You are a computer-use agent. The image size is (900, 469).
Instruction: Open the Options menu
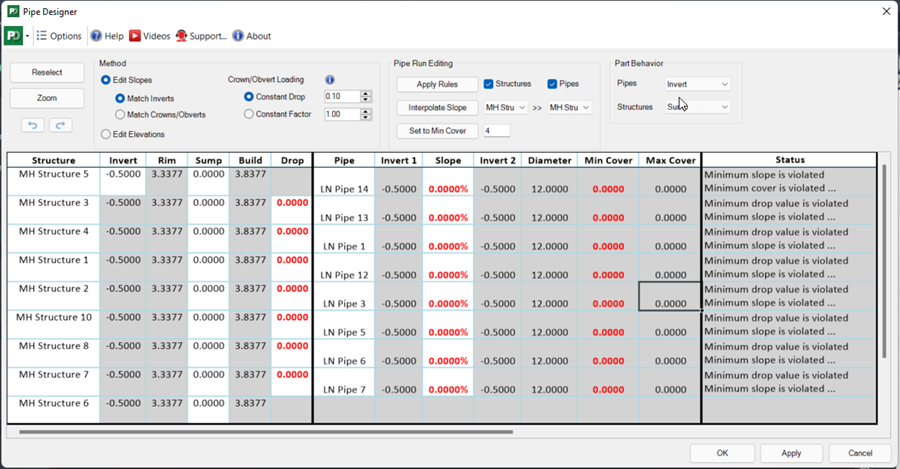[59, 36]
